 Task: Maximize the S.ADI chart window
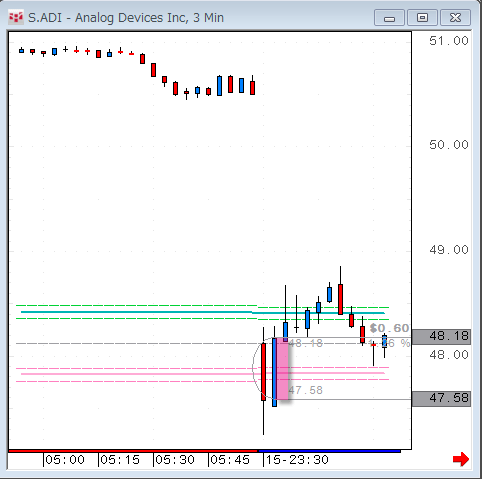click(x=422, y=18)
